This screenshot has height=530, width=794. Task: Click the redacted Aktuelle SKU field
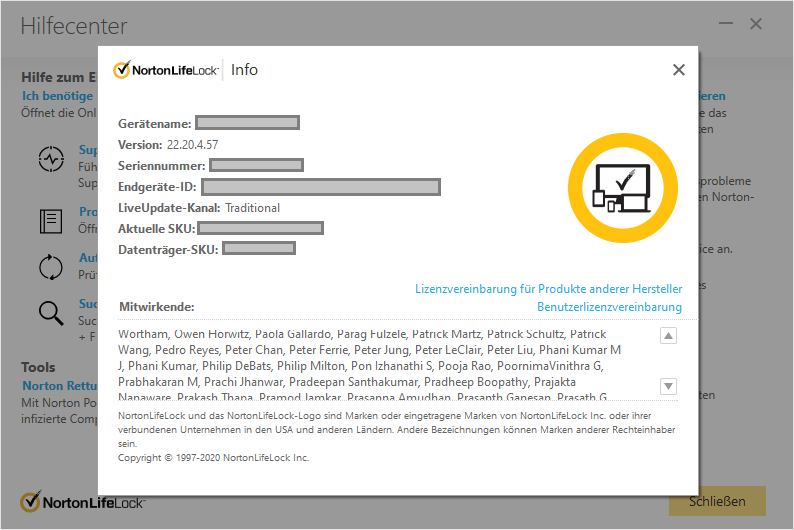click(x=261, y=228)
